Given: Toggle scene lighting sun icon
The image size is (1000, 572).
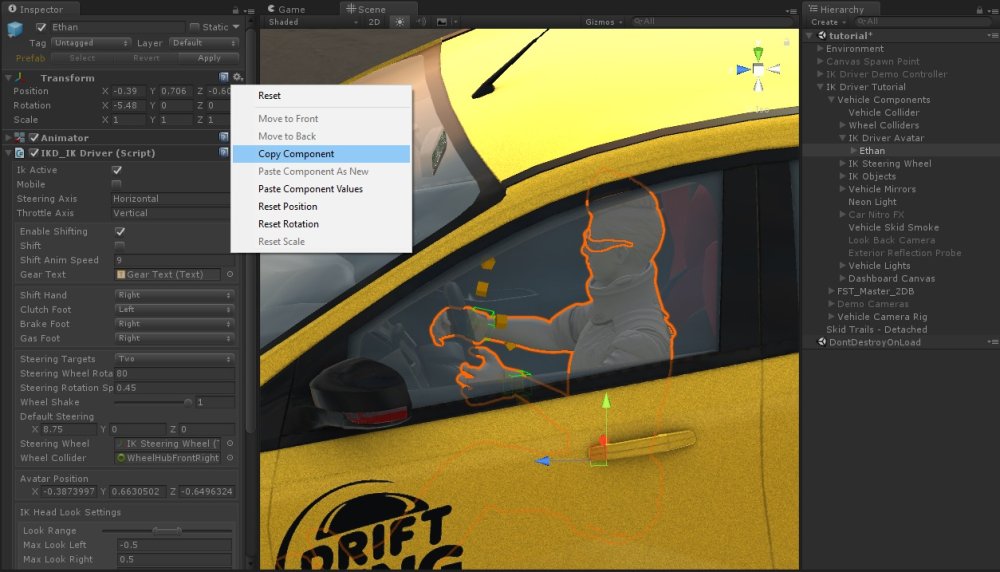Looking at the screenshot, I should coord(400,22).
